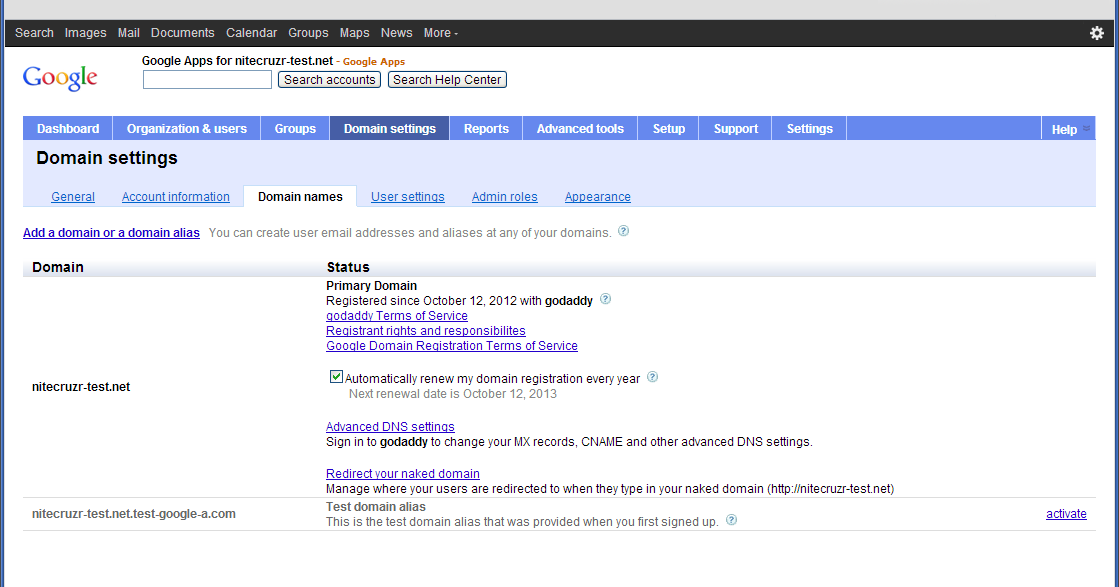This screenshot has height=587, width=1119.
Task: Open User settings sub-tab
Action: click(x=407, y=197)
